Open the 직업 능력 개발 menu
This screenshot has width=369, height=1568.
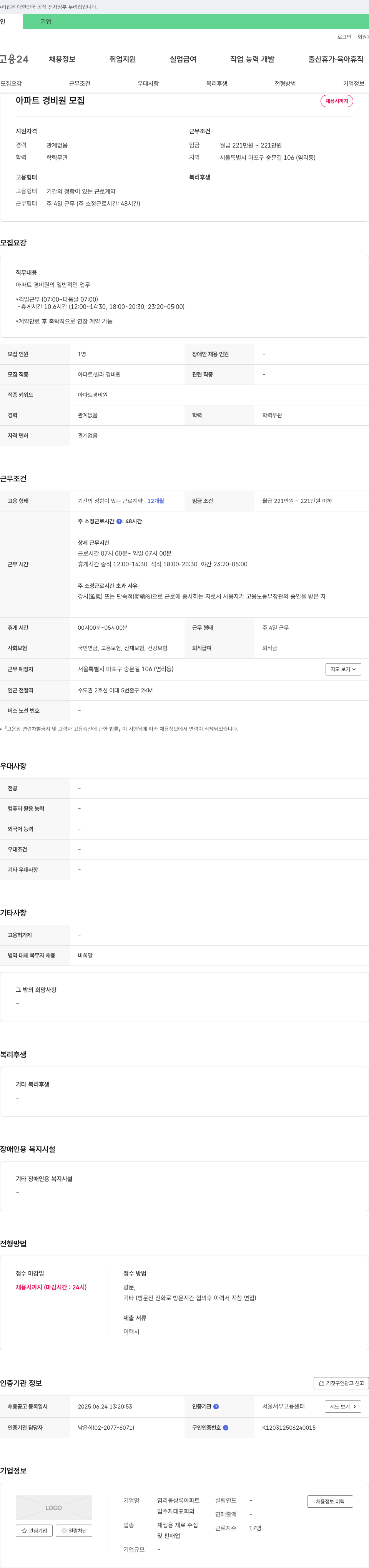(x=252, y=59)
